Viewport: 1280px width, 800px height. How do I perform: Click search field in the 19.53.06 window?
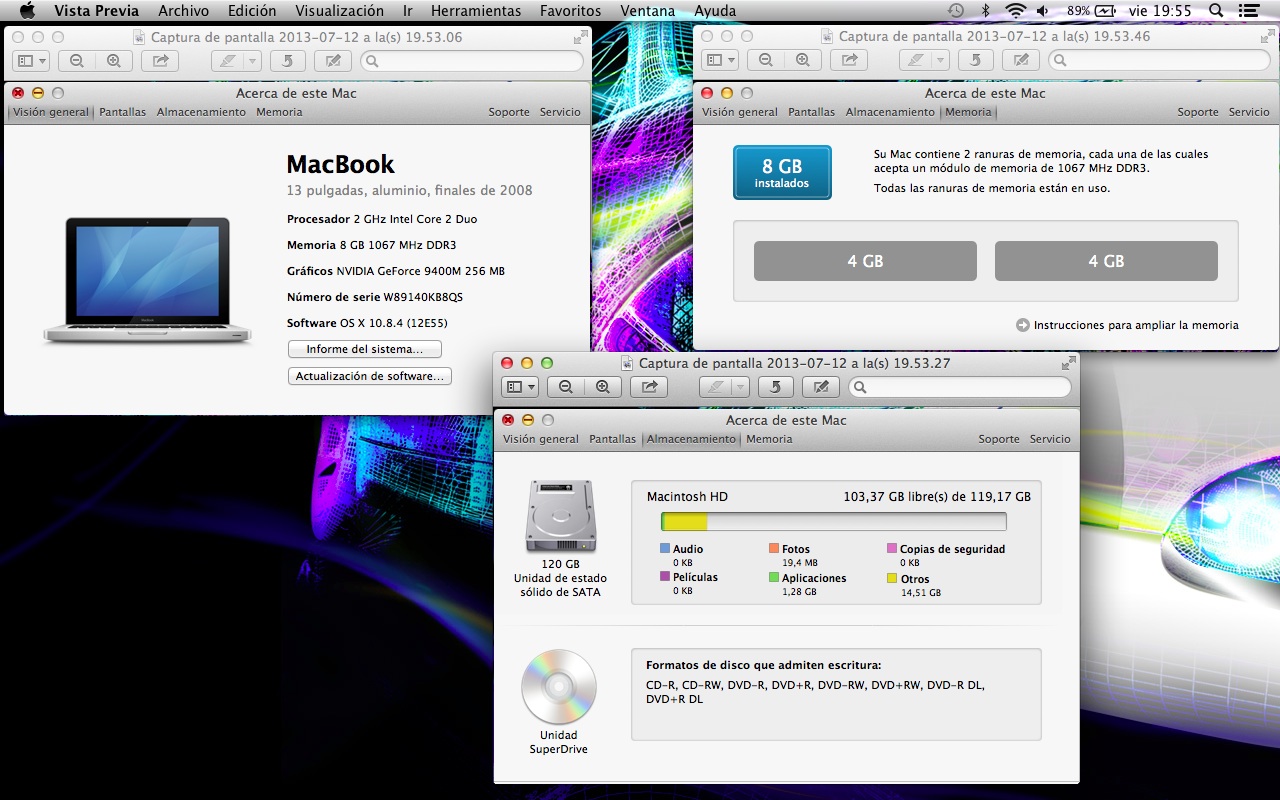[x=471, y=61]
